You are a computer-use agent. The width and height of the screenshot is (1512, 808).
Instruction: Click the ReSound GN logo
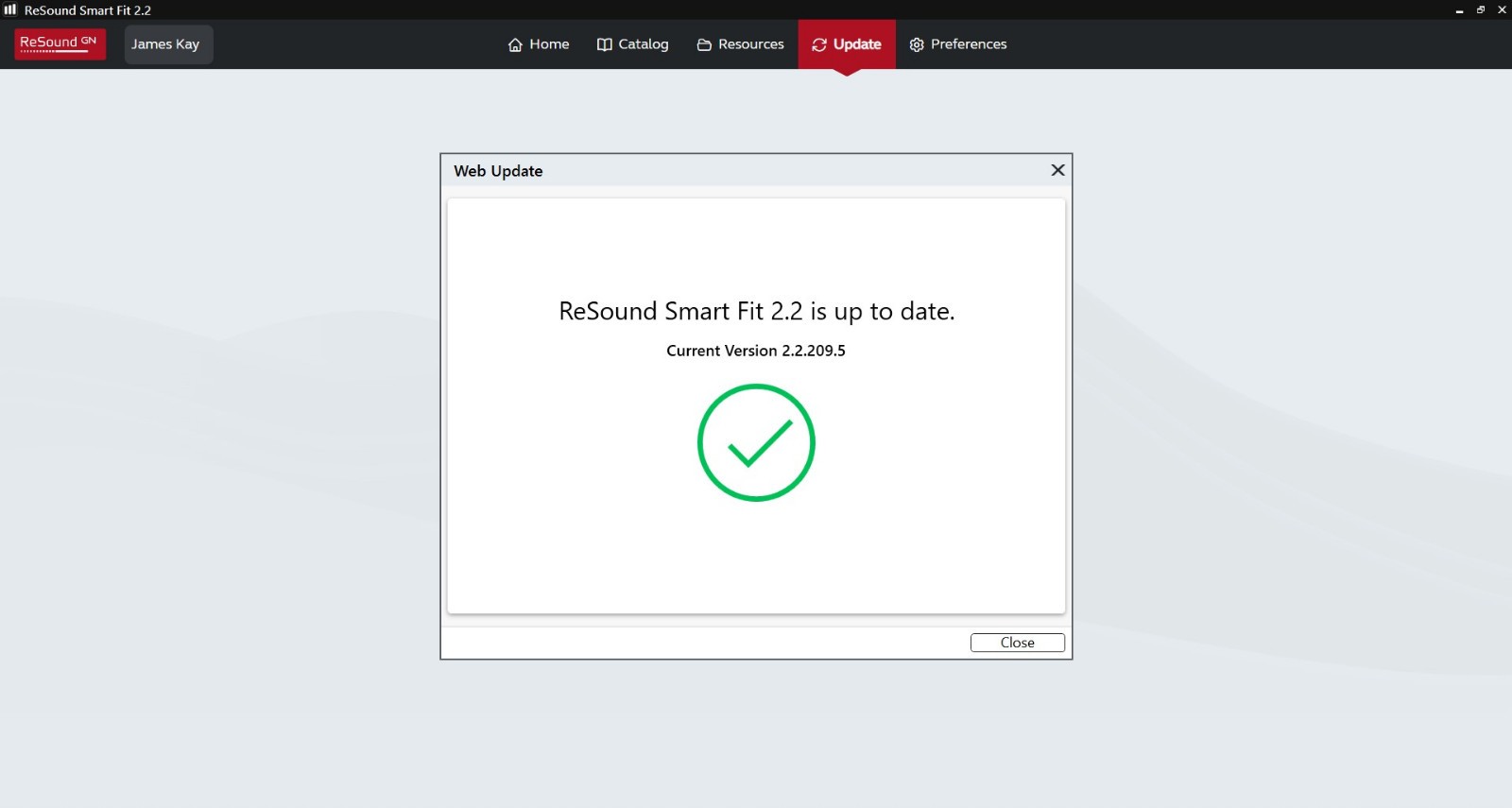pos(60,43)
